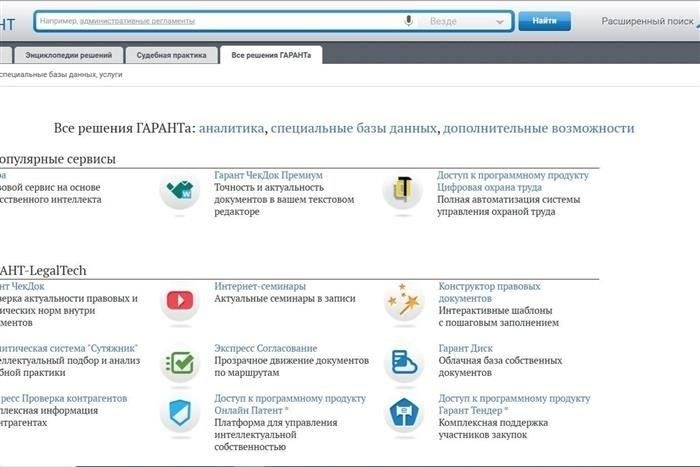Screen dimensions: 700x467
Task: Open the Расширенный поиск link
Action: tap(646, 20)
